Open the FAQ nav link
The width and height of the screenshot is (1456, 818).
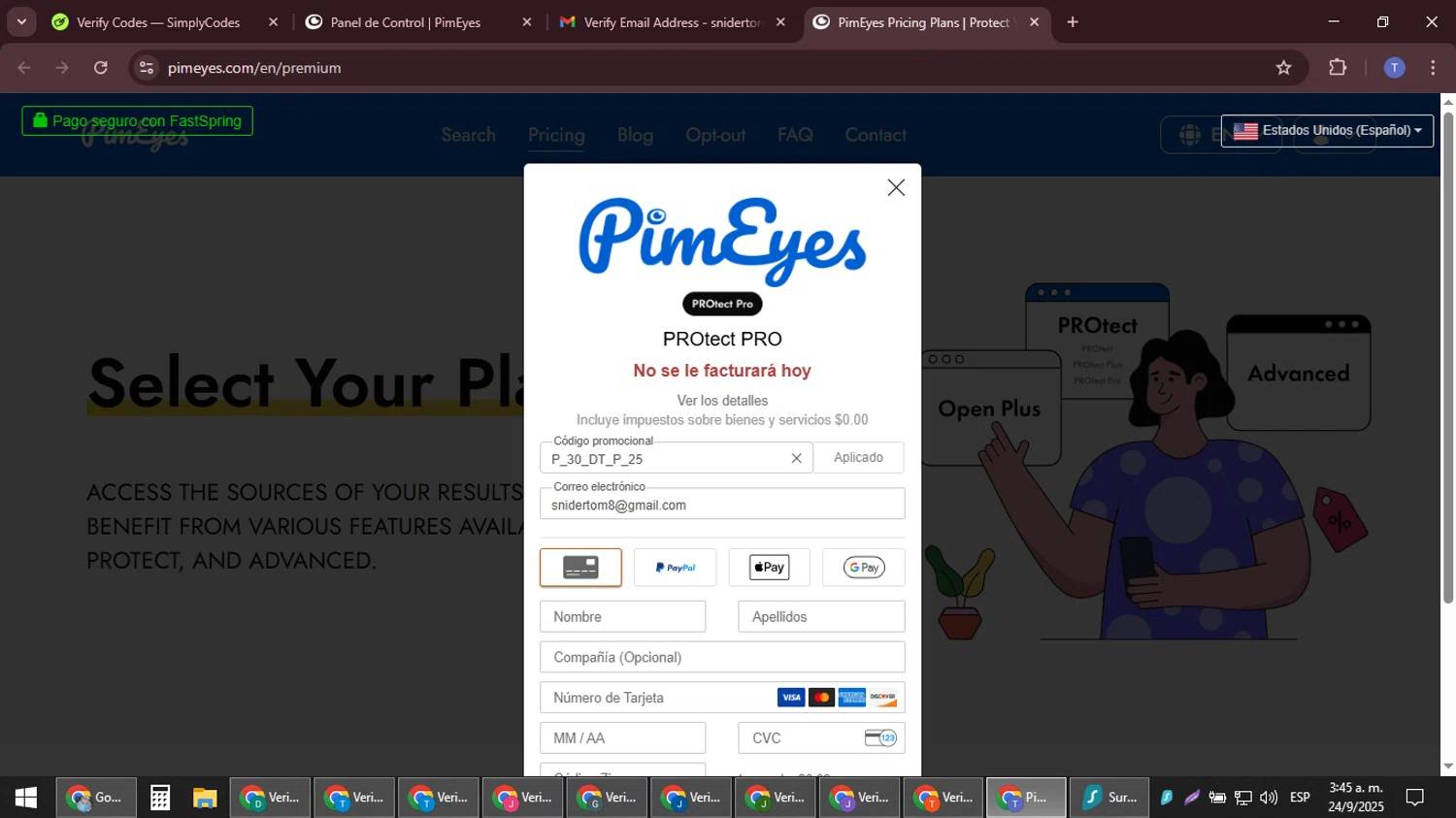(x=795, y=135)
